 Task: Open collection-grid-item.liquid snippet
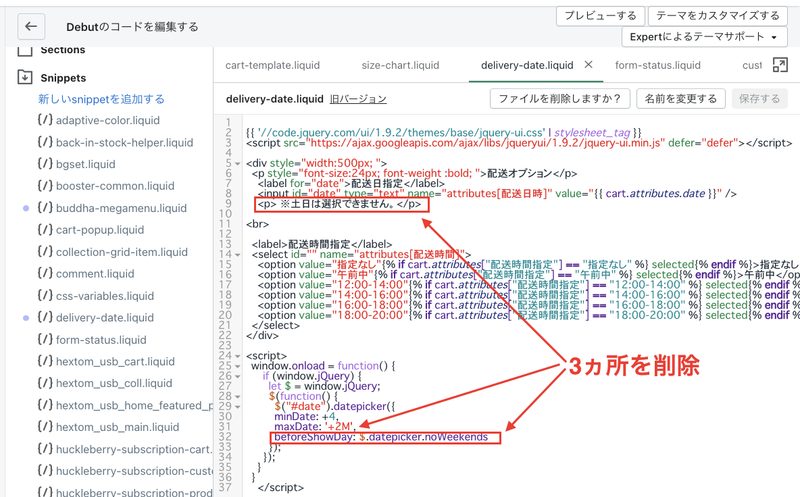tap(122, 252)
